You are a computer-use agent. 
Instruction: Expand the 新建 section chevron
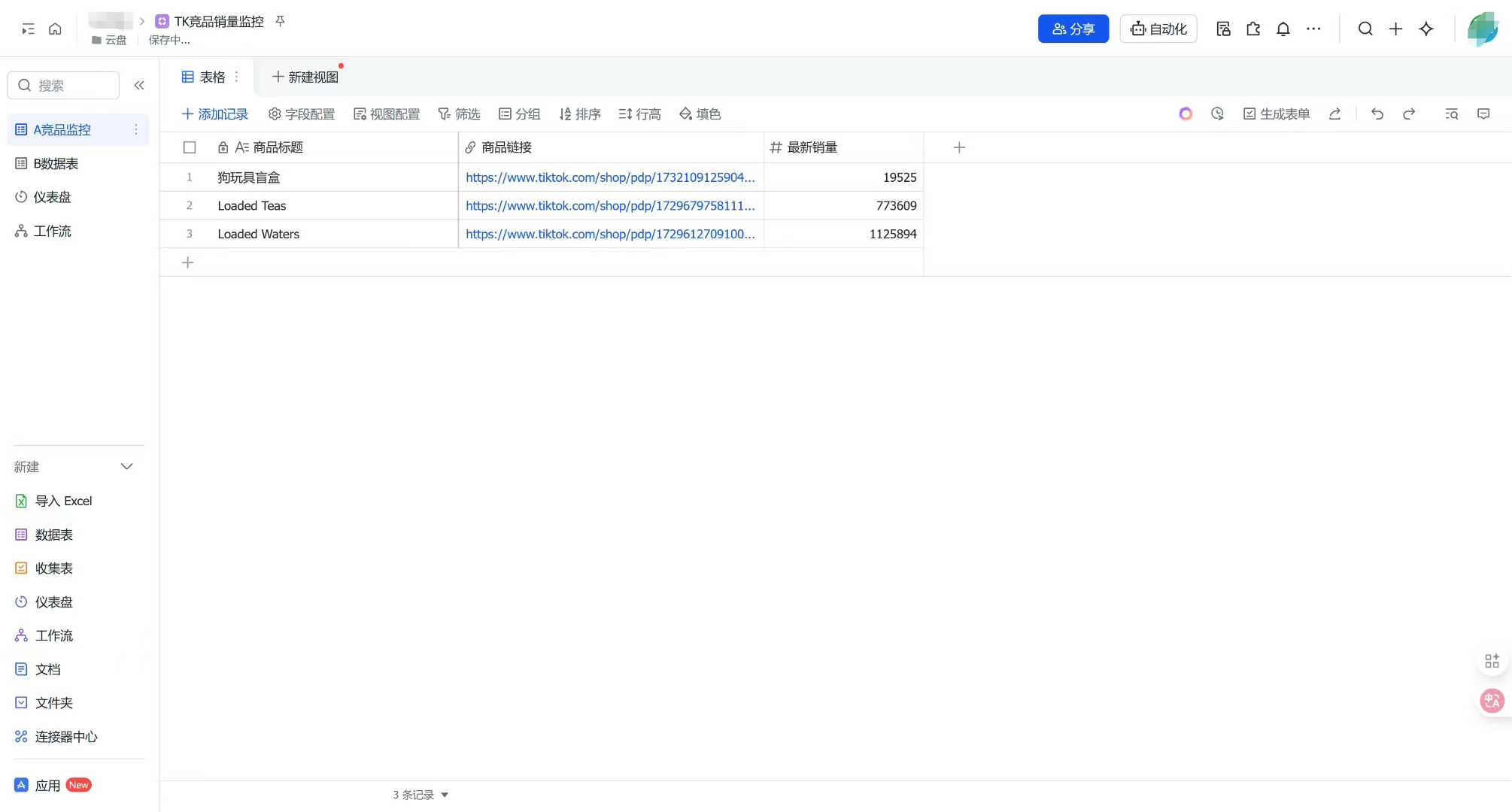[126, 467]
